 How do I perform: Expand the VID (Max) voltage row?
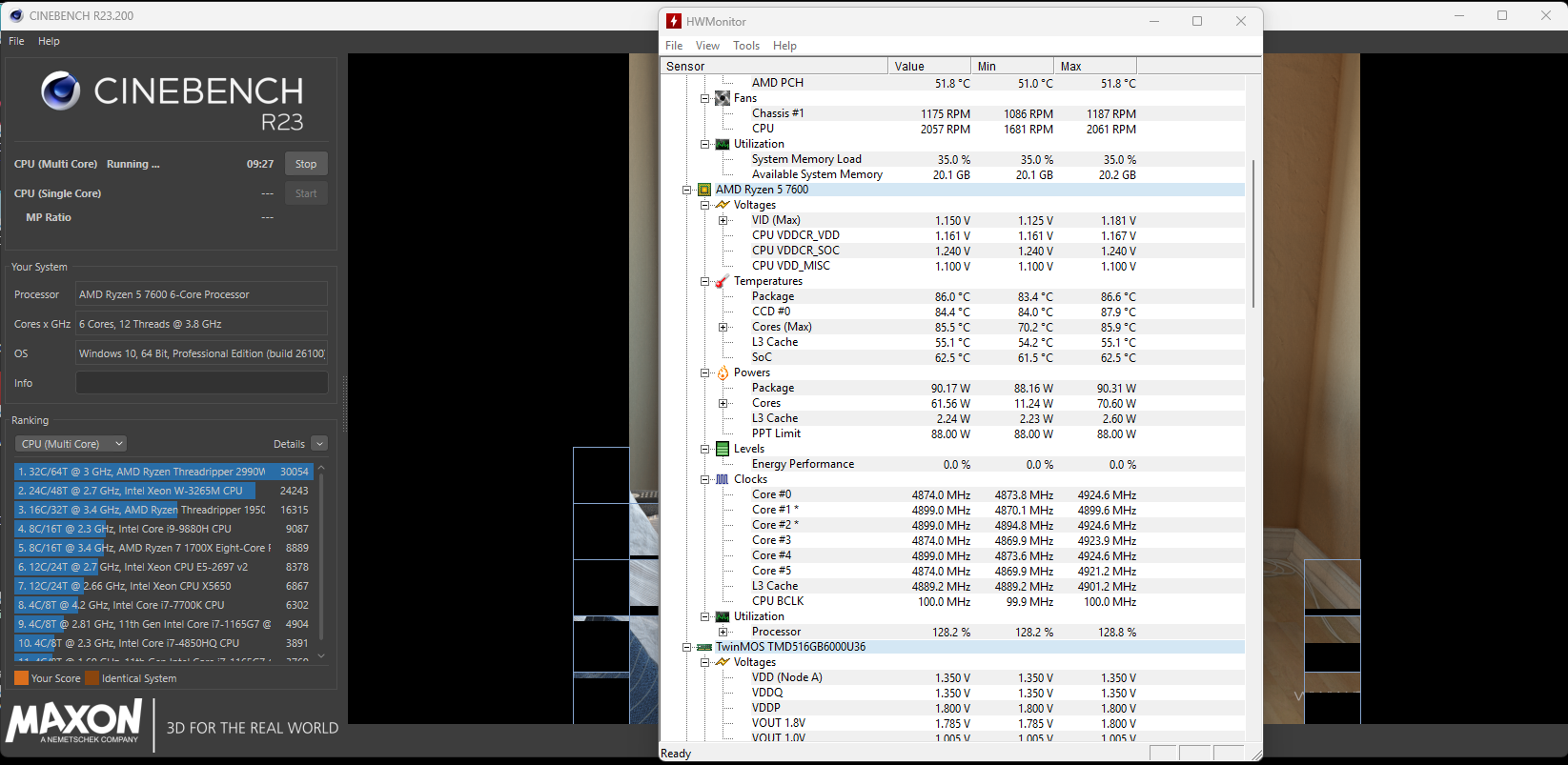click(x=723, y=220)
